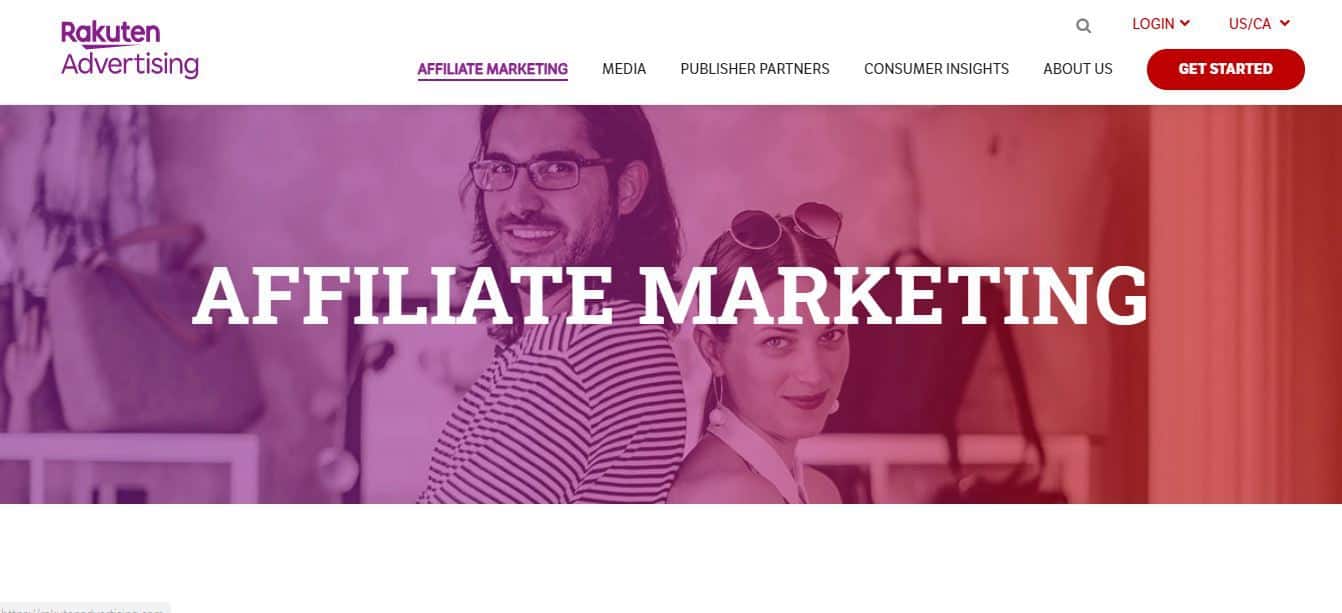Visit the ABOUT US page
Viewport: 1342px width, 613px height.
pyautogui.click(x=1078, y=69)
